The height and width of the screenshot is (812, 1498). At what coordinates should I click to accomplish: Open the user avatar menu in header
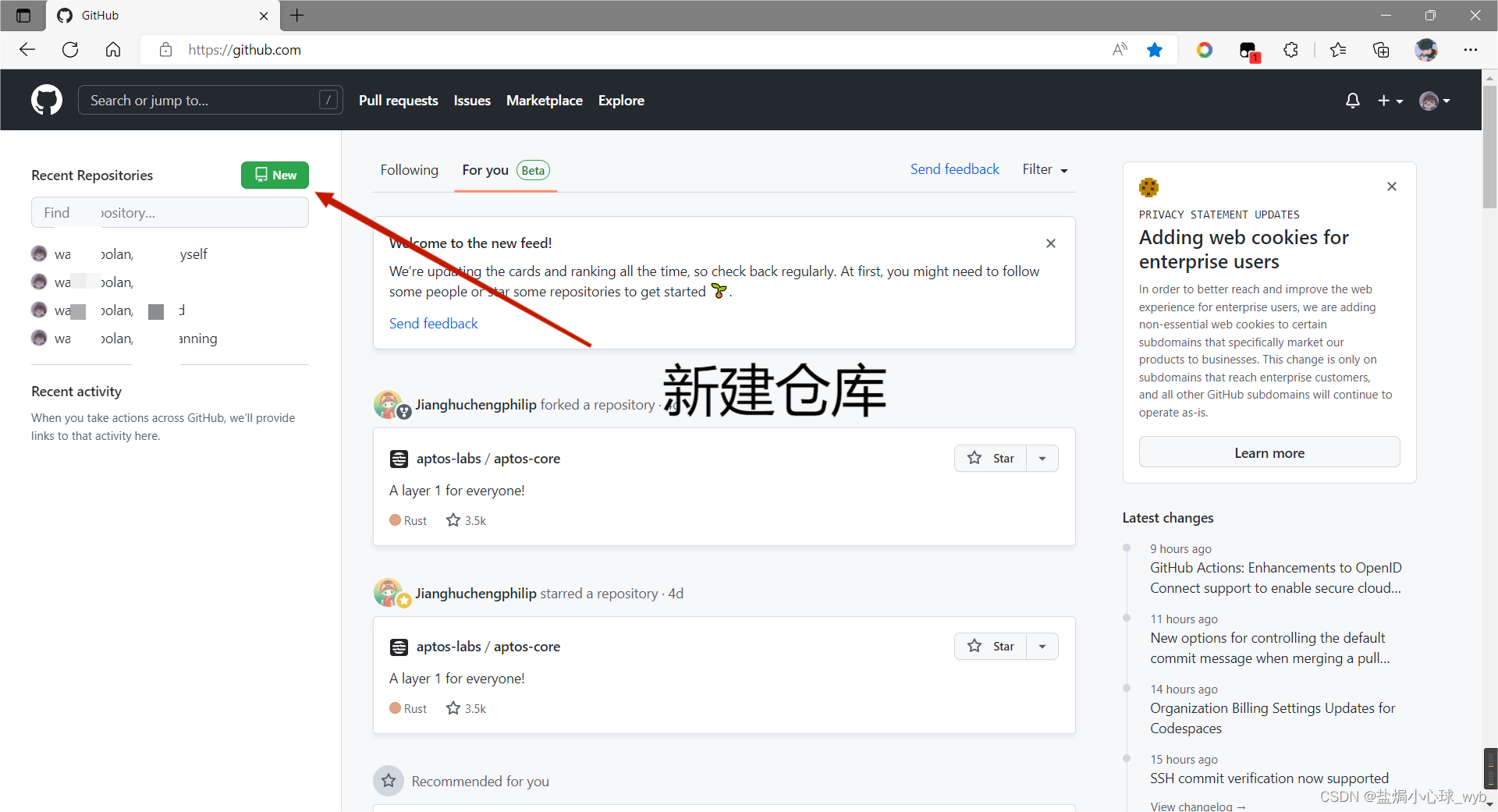click(1434, 101)
